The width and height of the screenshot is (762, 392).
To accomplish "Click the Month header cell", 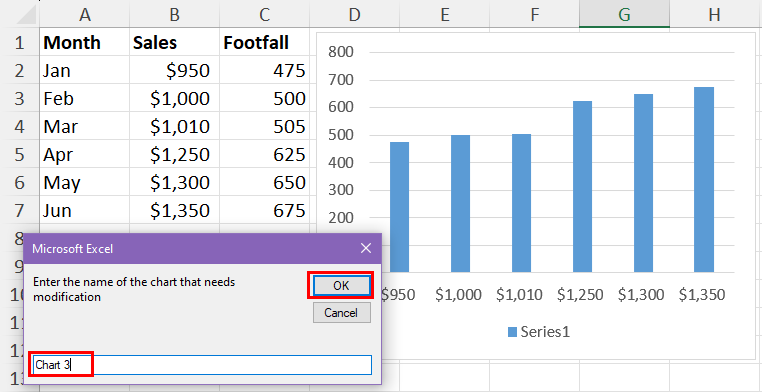I will coord(85,42).
